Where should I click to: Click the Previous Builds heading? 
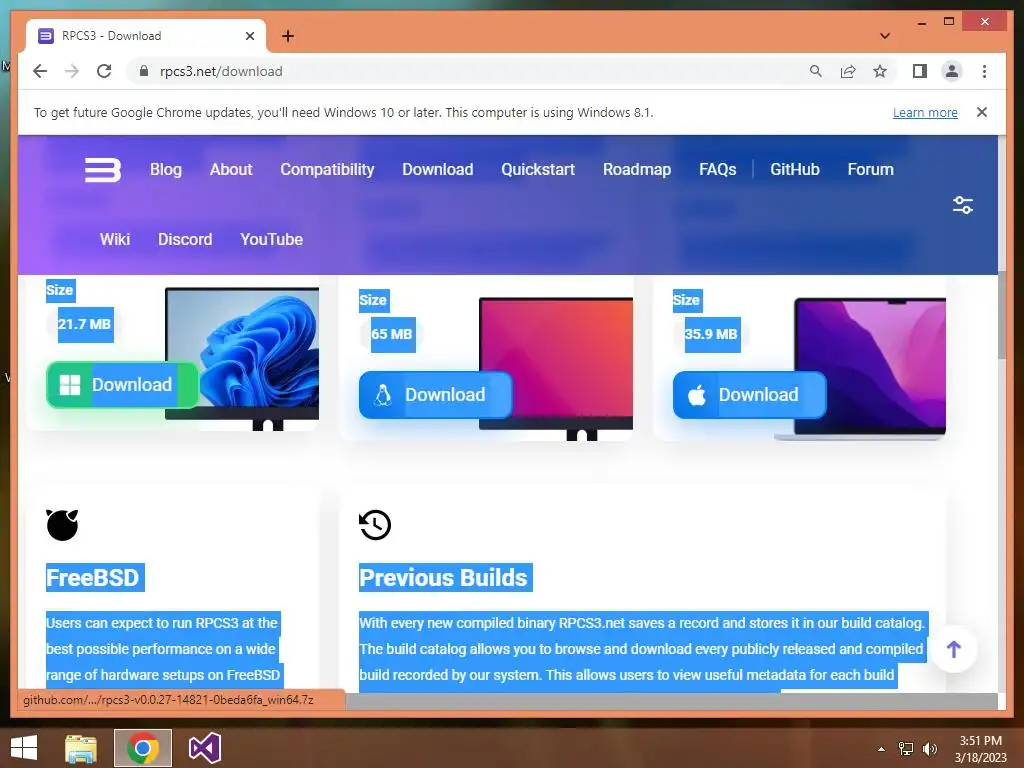(445, 577)
